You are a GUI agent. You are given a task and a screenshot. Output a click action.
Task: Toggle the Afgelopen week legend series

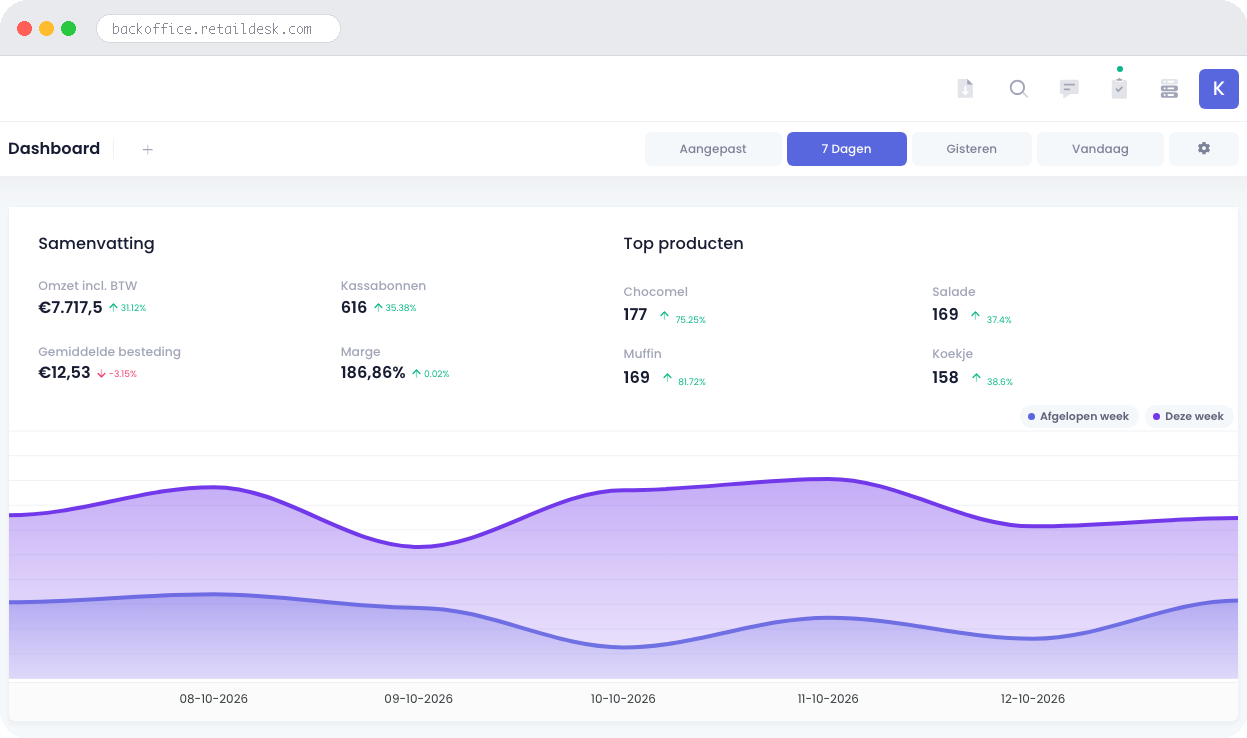pyautogui.click(x=1079, y=416)
